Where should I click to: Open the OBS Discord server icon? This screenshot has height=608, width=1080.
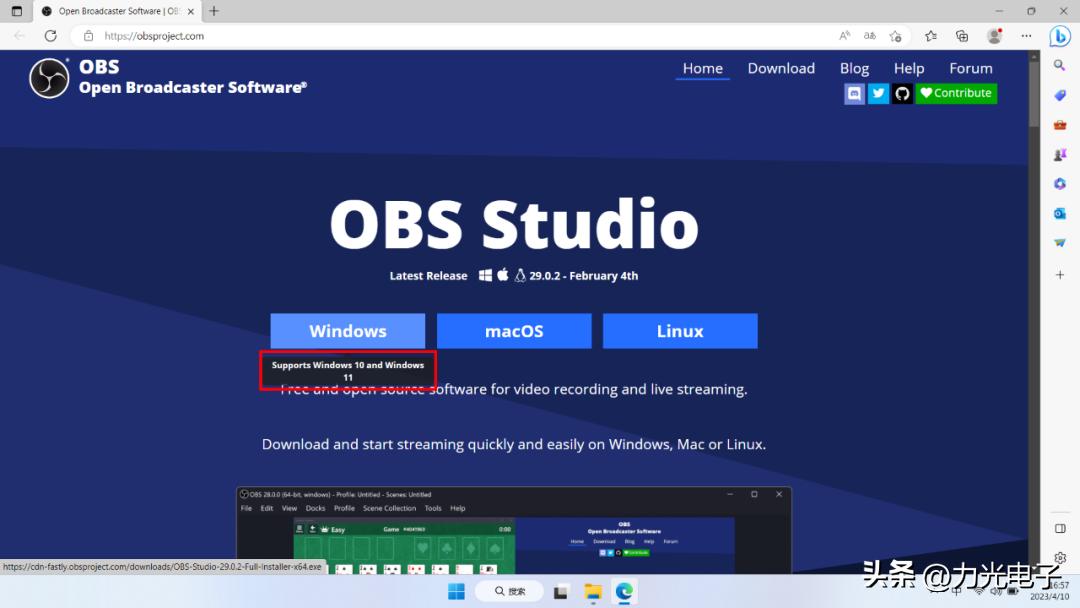pyautogui.click(x=854, y=93)
